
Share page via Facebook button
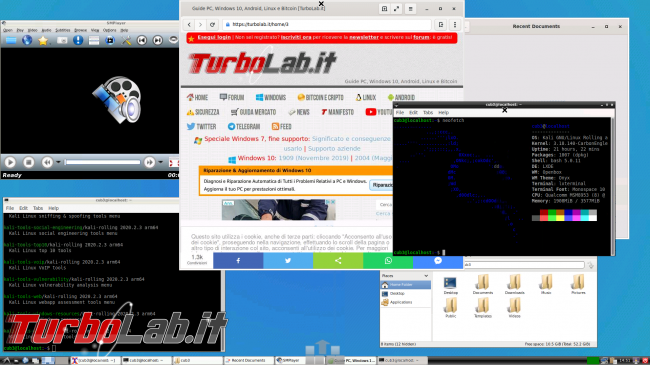[x=238, y=260]
